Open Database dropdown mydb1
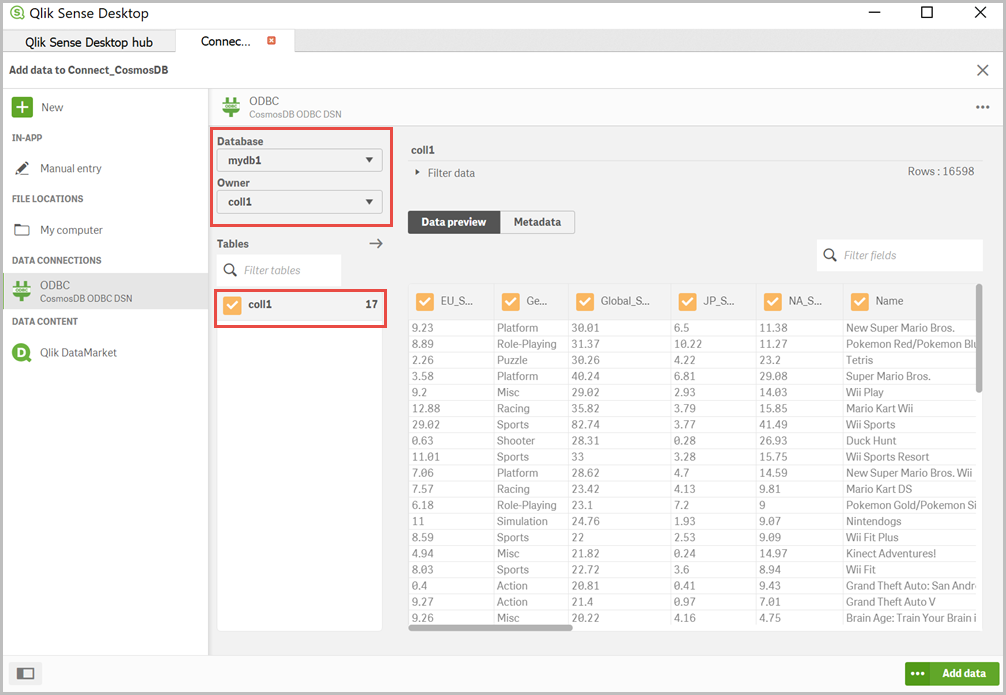Viewport: 1006px width, 695px height. pyautogui.click(x=300, y=160)
